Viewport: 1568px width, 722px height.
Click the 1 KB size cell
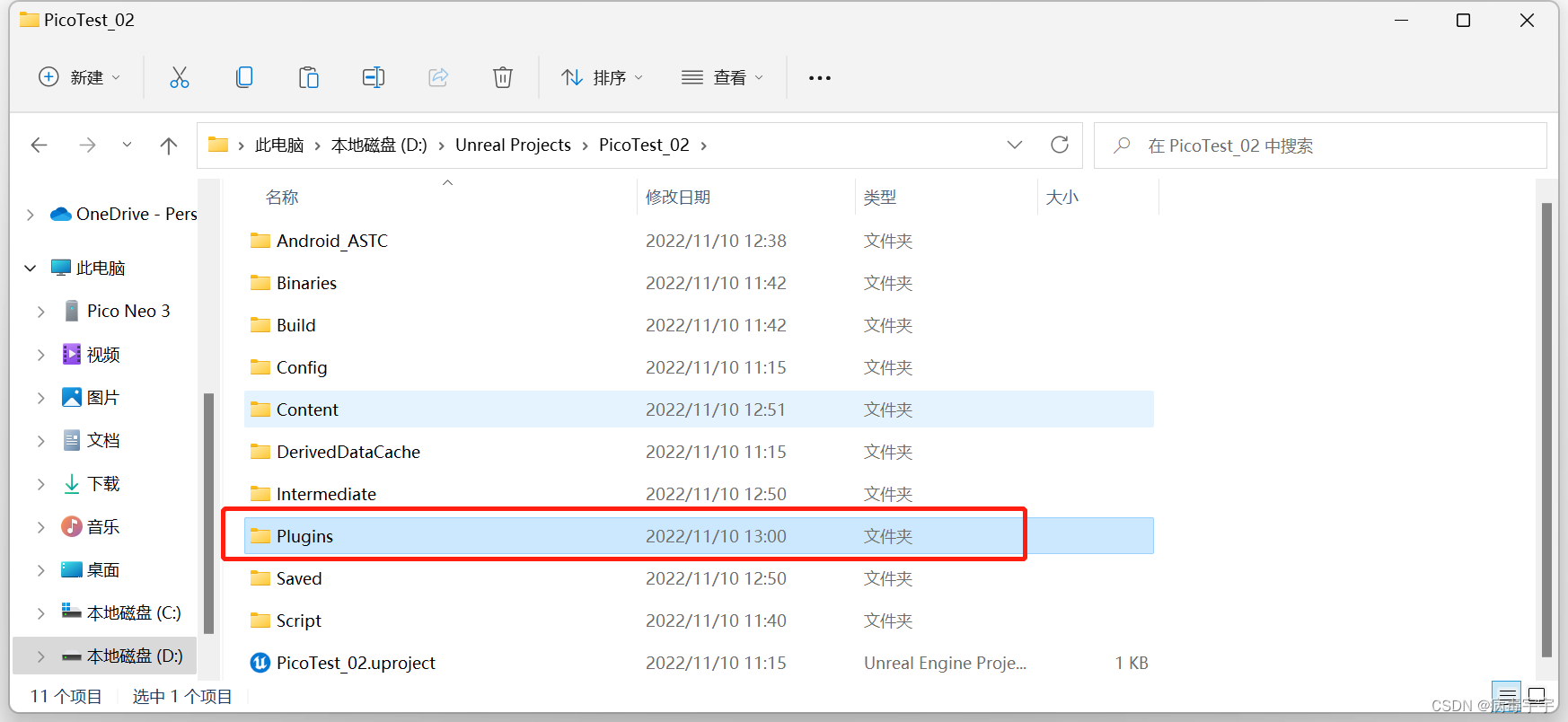click(x=1132, y=663)
